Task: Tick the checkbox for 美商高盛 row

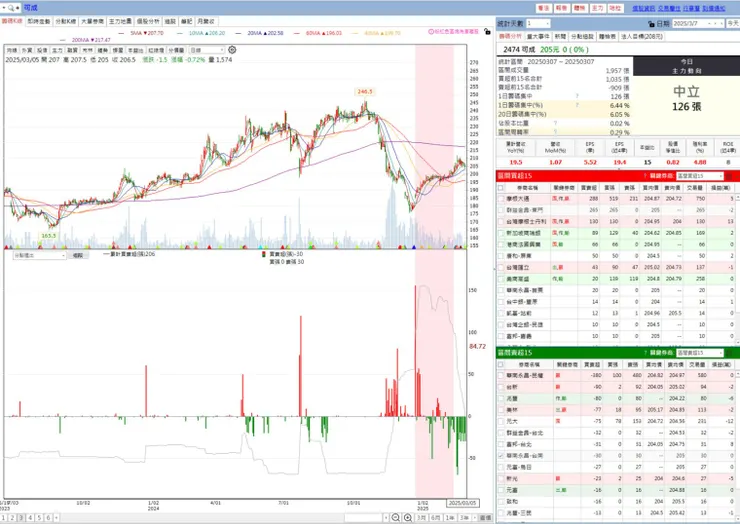Action: pyautogui.click(x=501, y=279)
